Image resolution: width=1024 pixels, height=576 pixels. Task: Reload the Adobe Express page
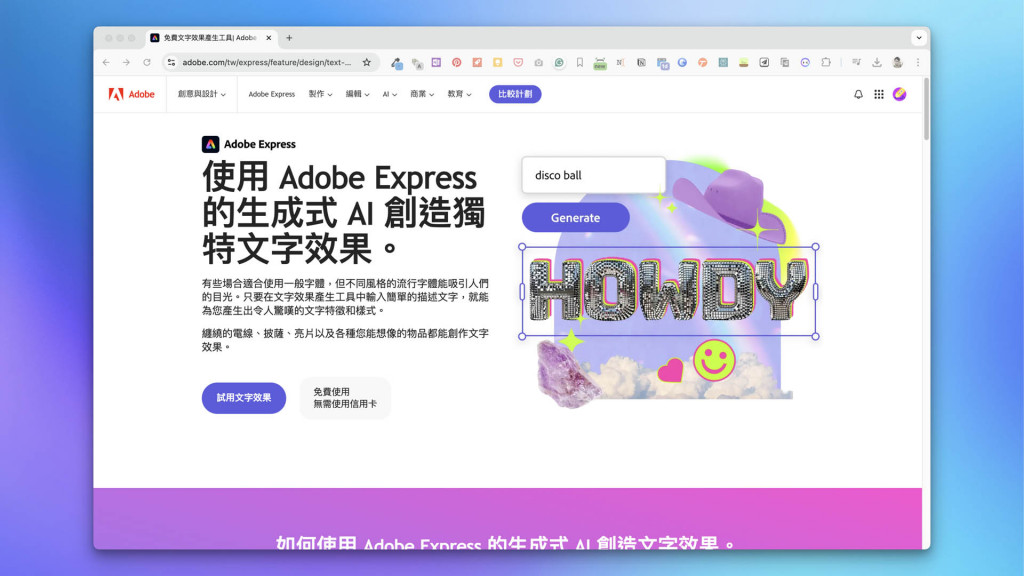pyautogui.click(x=147, y=63)
